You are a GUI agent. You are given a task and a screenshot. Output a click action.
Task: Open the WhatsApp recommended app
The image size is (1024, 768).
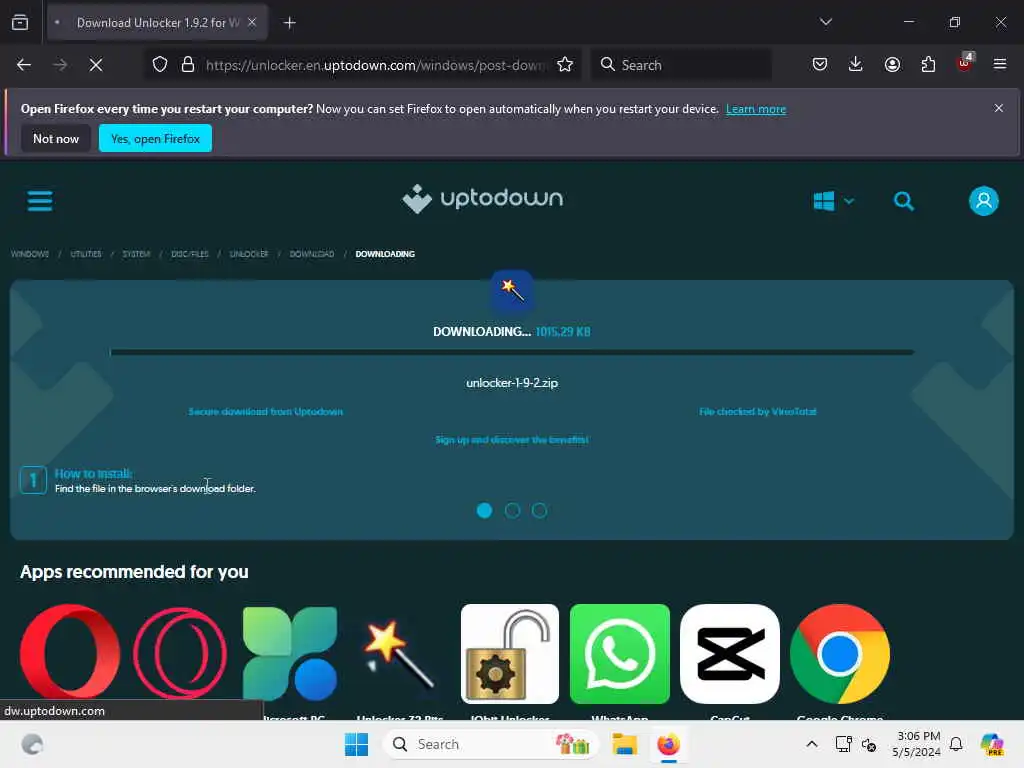[620, 654]
